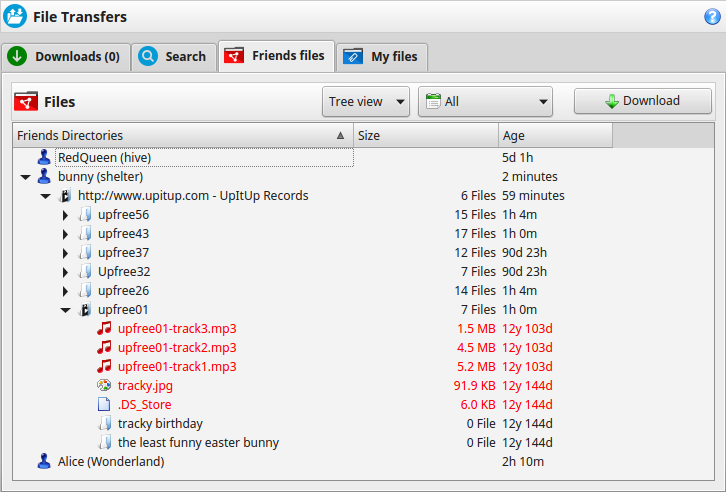This screenshot has width=726, height=492.
Task: Click the 2h 10m age value
Action: (x=523, y=461)
